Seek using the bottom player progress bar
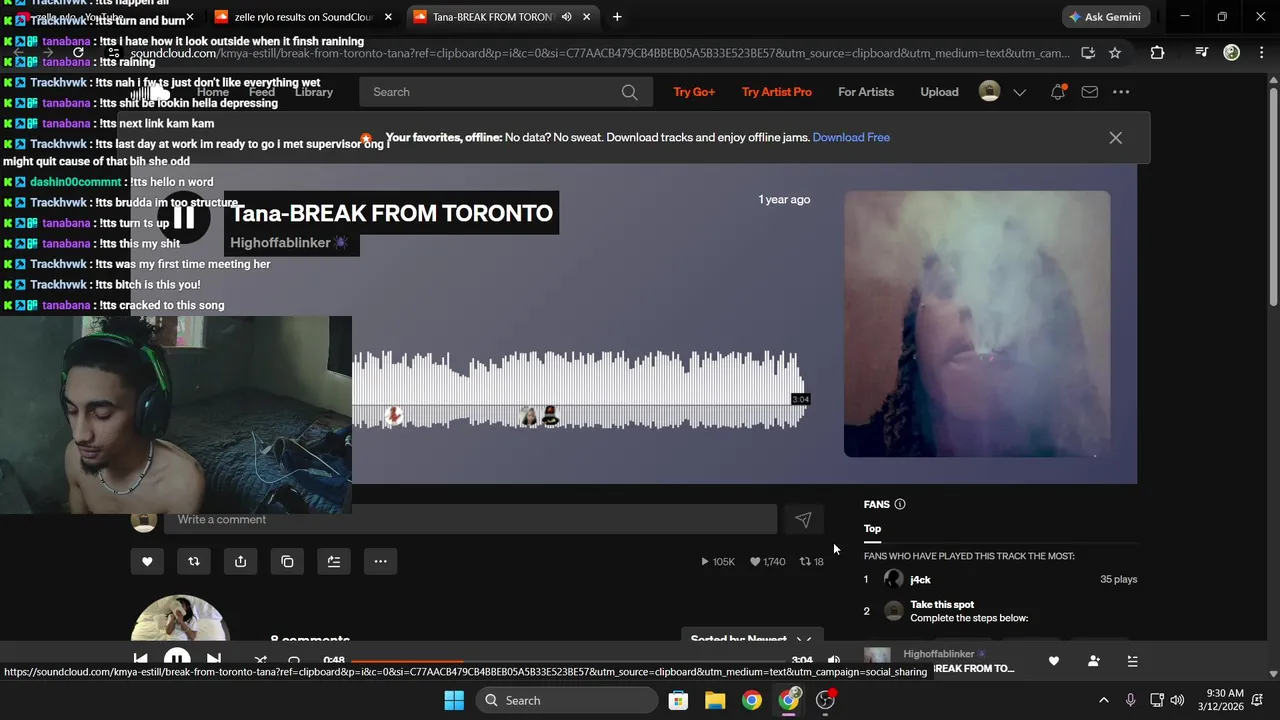This screenshot has height=720, width=1280. pos(568,661)
